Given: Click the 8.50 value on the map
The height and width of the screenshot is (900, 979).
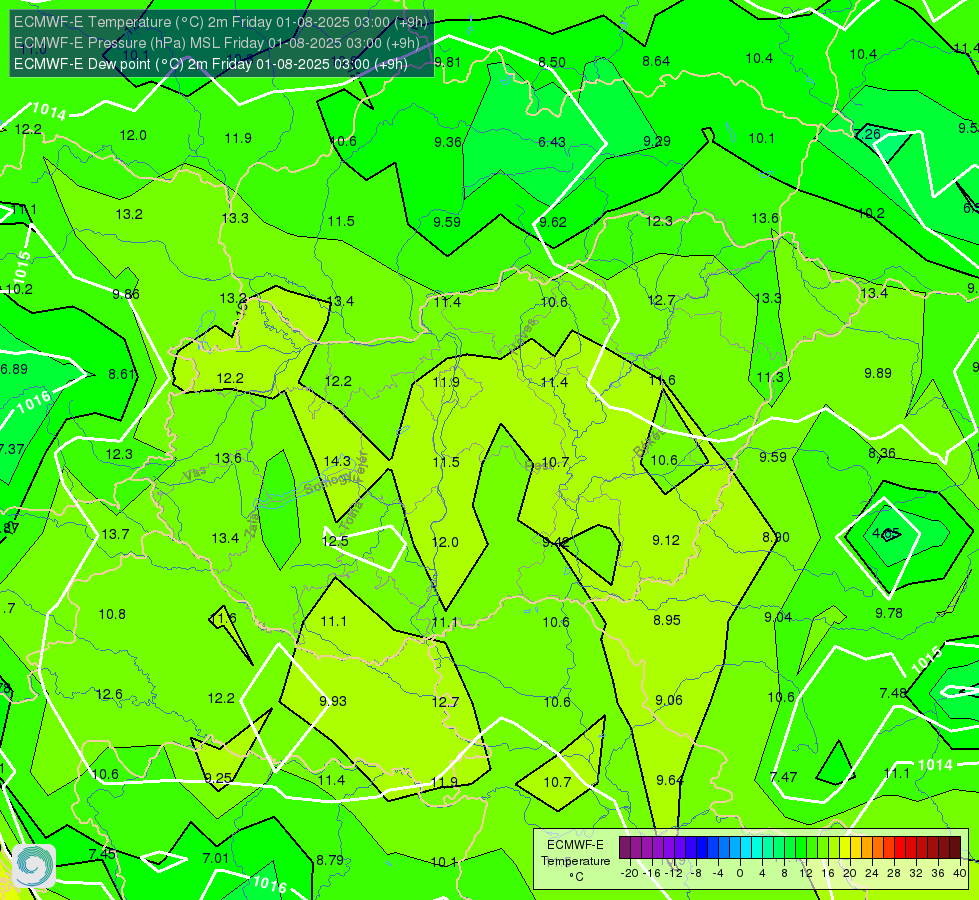Looking at the screenshot, I should [552, 62].
